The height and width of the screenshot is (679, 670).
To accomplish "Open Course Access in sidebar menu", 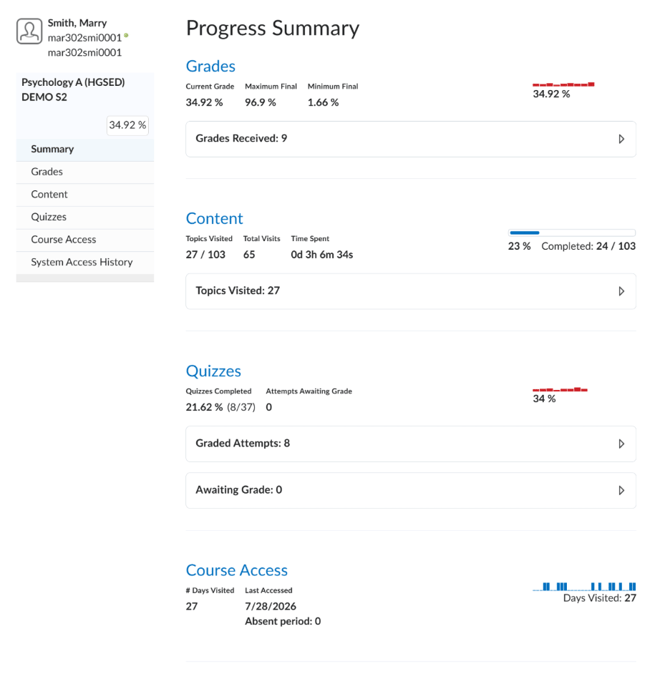I will click(85, 239).
